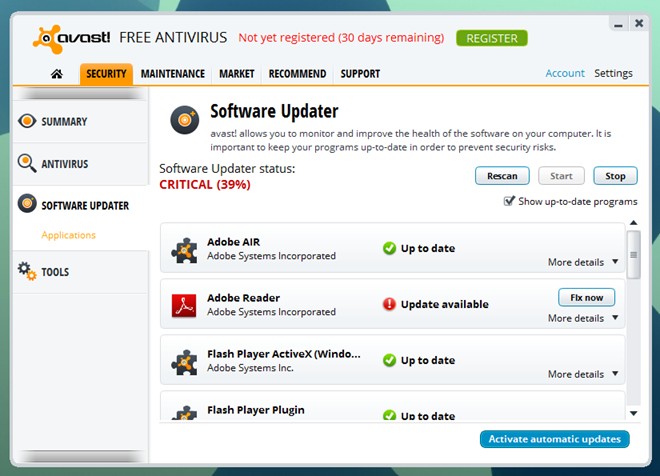Click Activate automatic updates button
Viewport: 660px width, 476px height.
[x=554, y=439]
